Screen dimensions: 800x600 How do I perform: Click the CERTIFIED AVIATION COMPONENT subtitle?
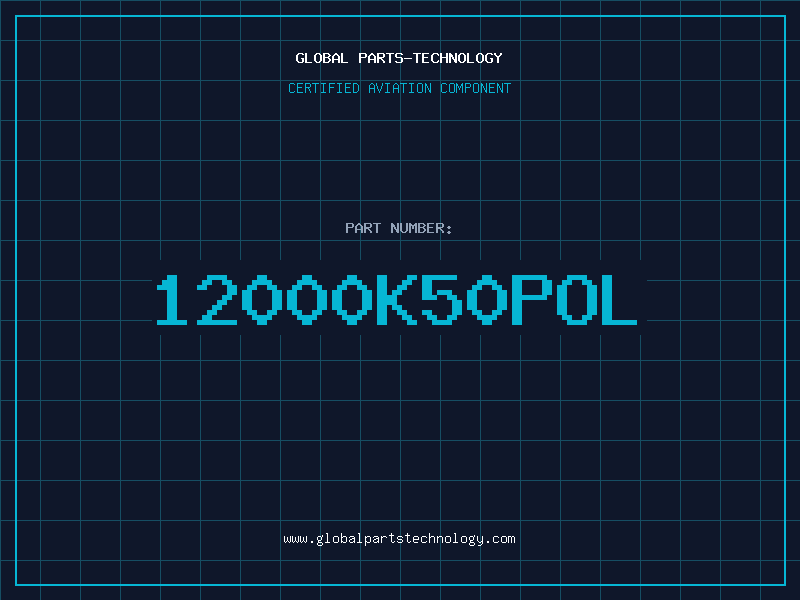tap(399, 88)
